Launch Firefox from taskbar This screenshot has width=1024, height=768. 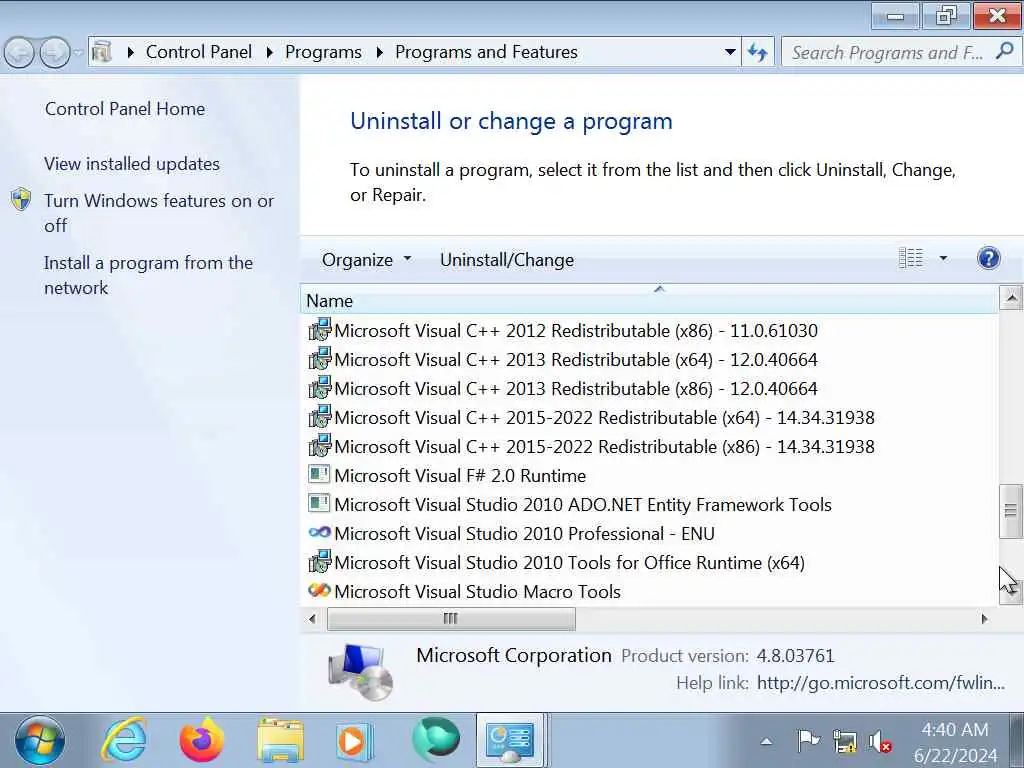pos(202,741)
